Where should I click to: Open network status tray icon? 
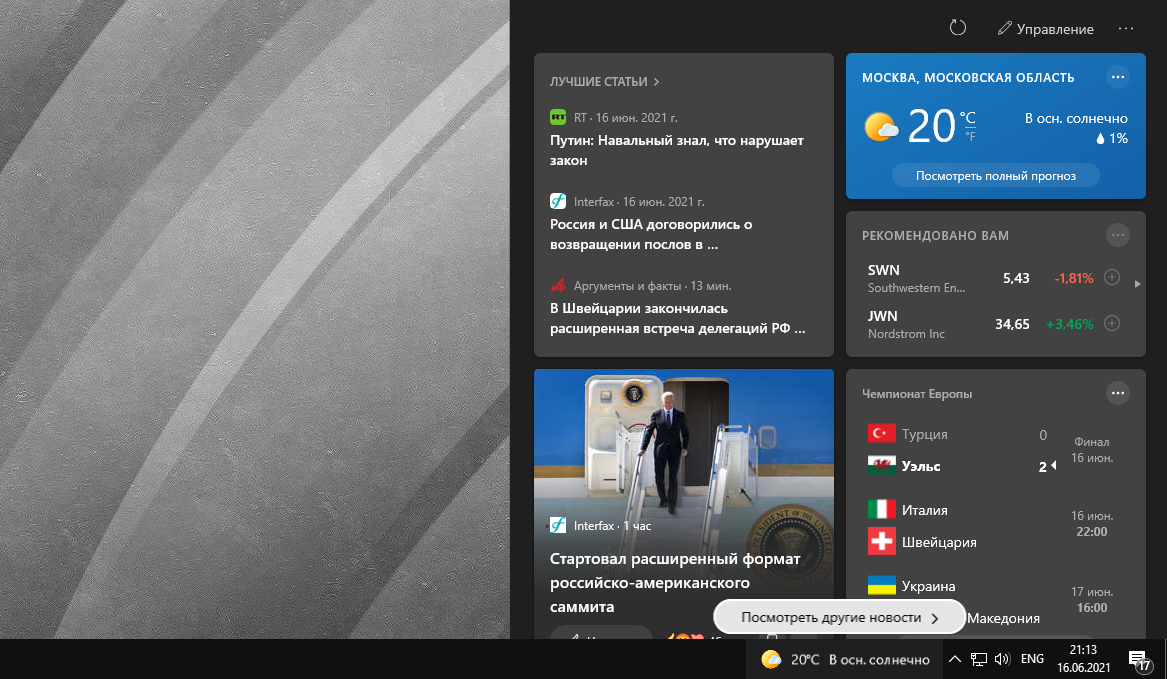coord(979,659)
